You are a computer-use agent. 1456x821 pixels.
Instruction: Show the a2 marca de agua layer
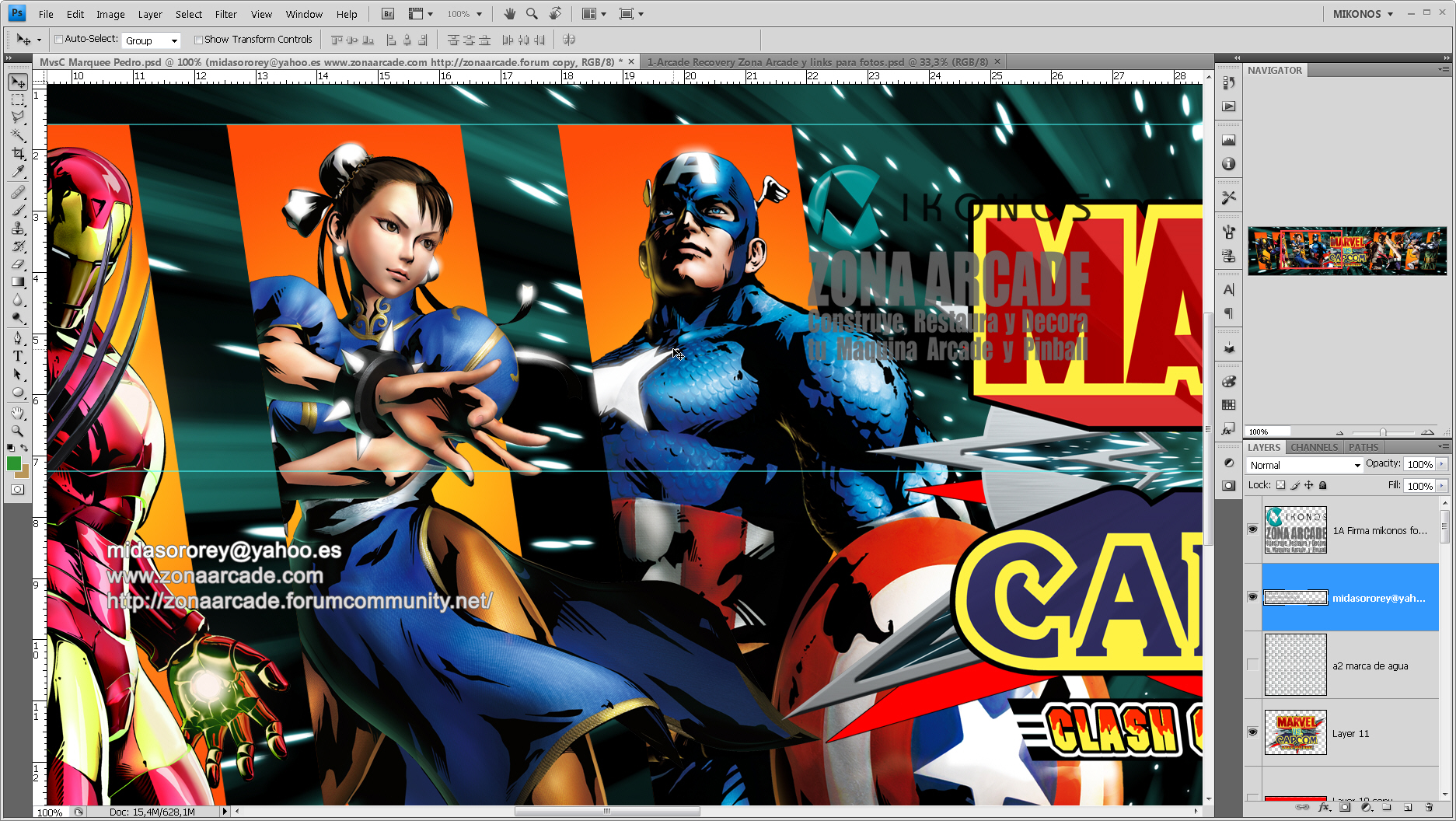click(x=1252, y=665)
